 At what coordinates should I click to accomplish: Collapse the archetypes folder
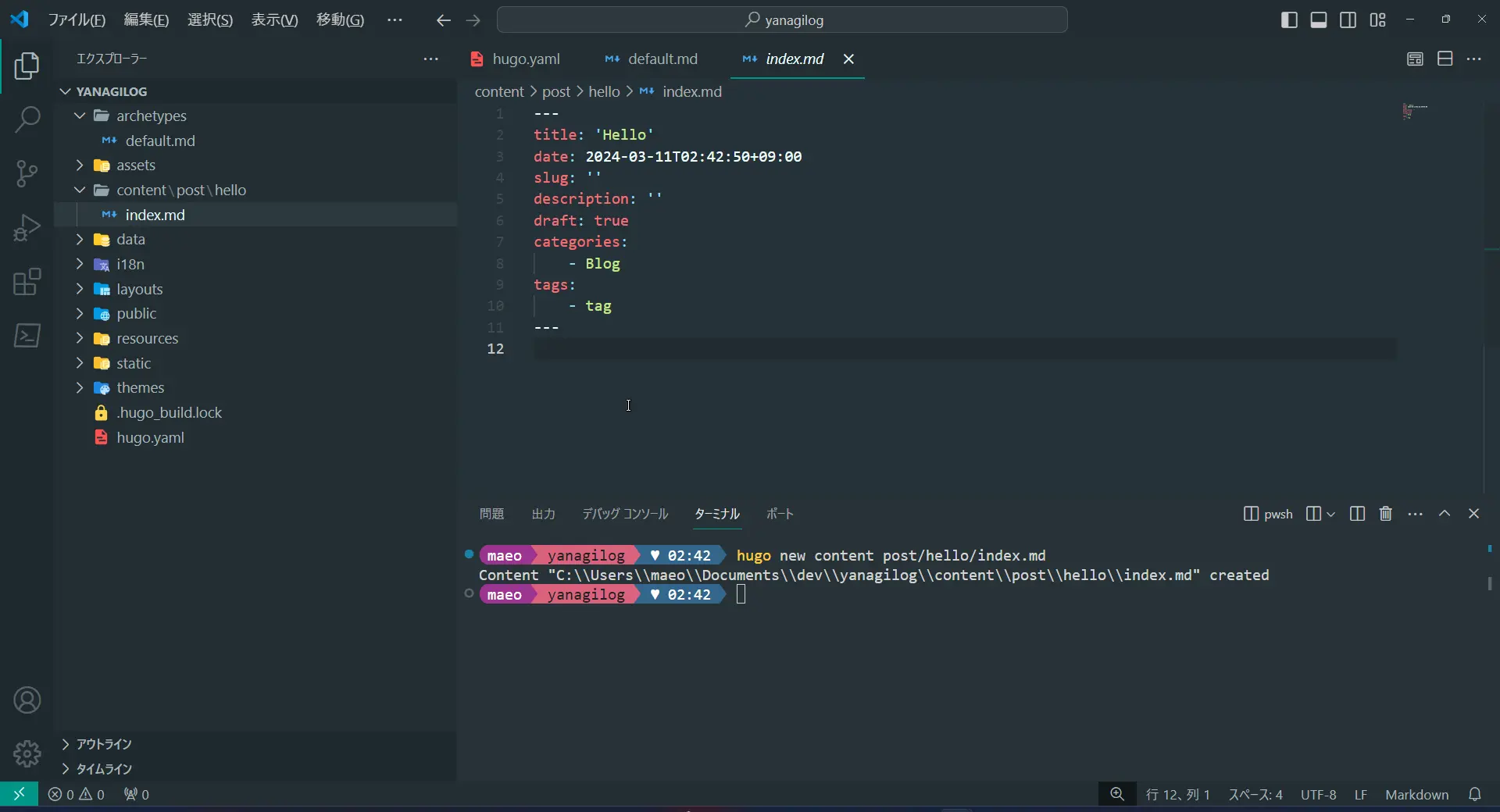click(151, 116)
